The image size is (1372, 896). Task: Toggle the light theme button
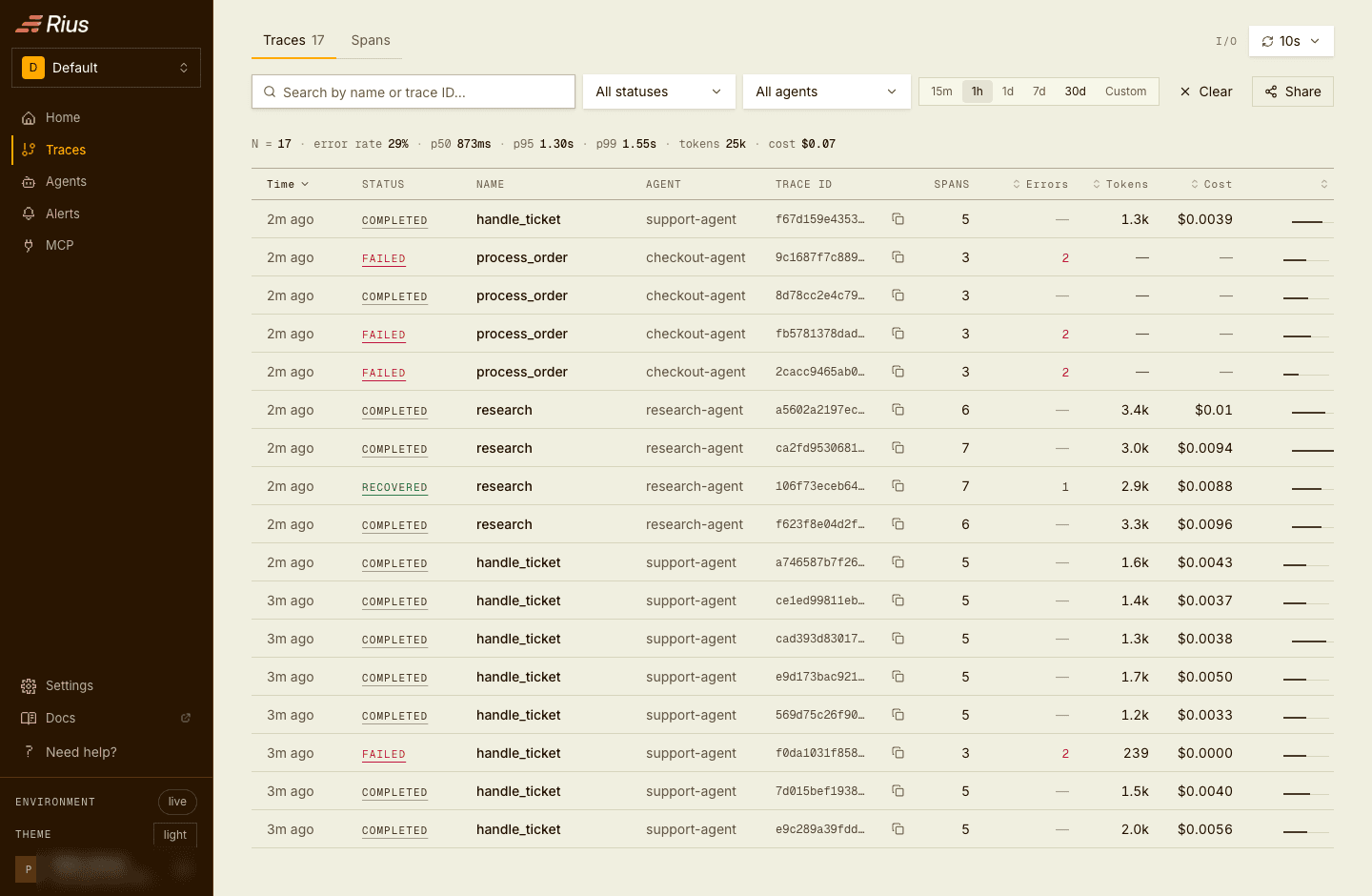(175, 834)
